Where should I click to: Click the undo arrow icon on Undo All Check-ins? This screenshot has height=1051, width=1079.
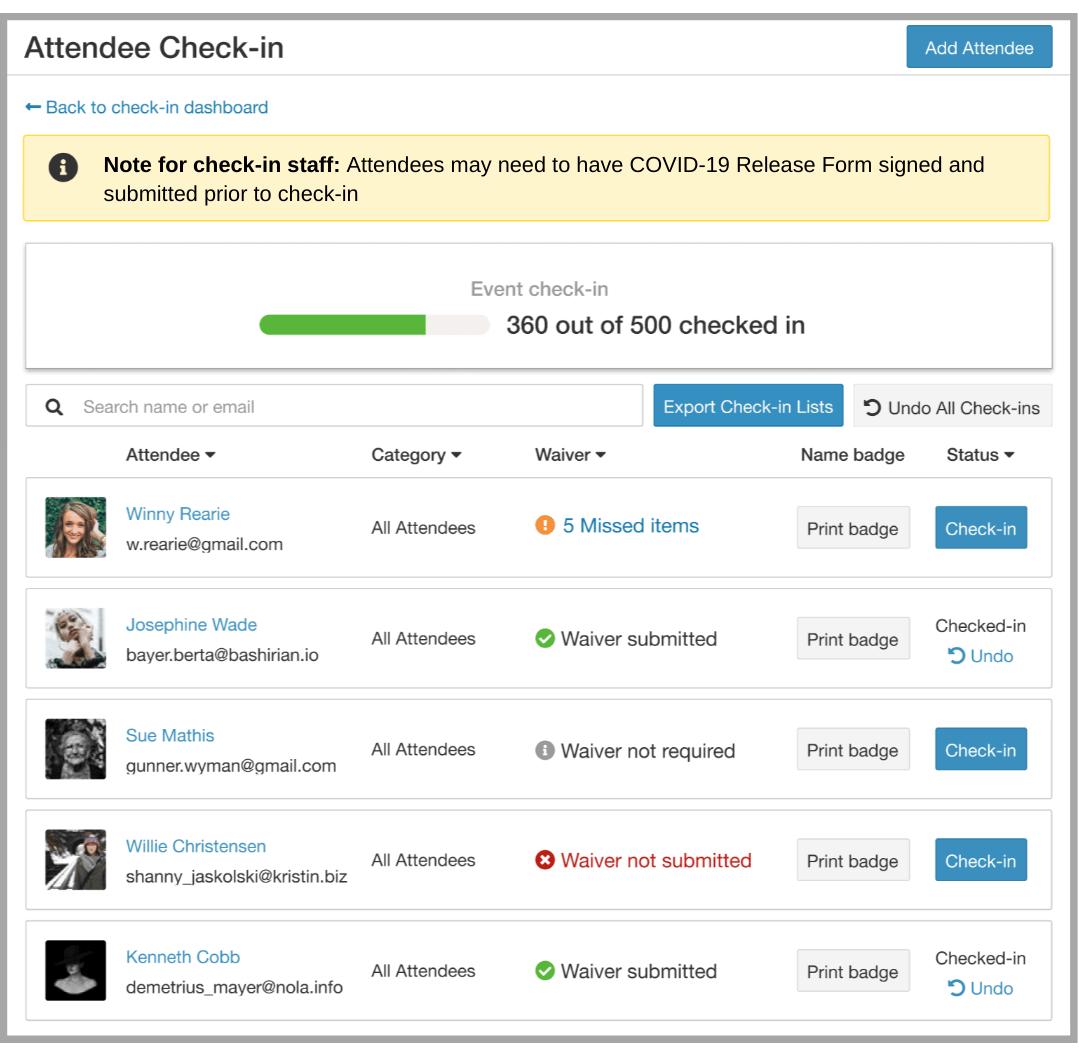875,406
